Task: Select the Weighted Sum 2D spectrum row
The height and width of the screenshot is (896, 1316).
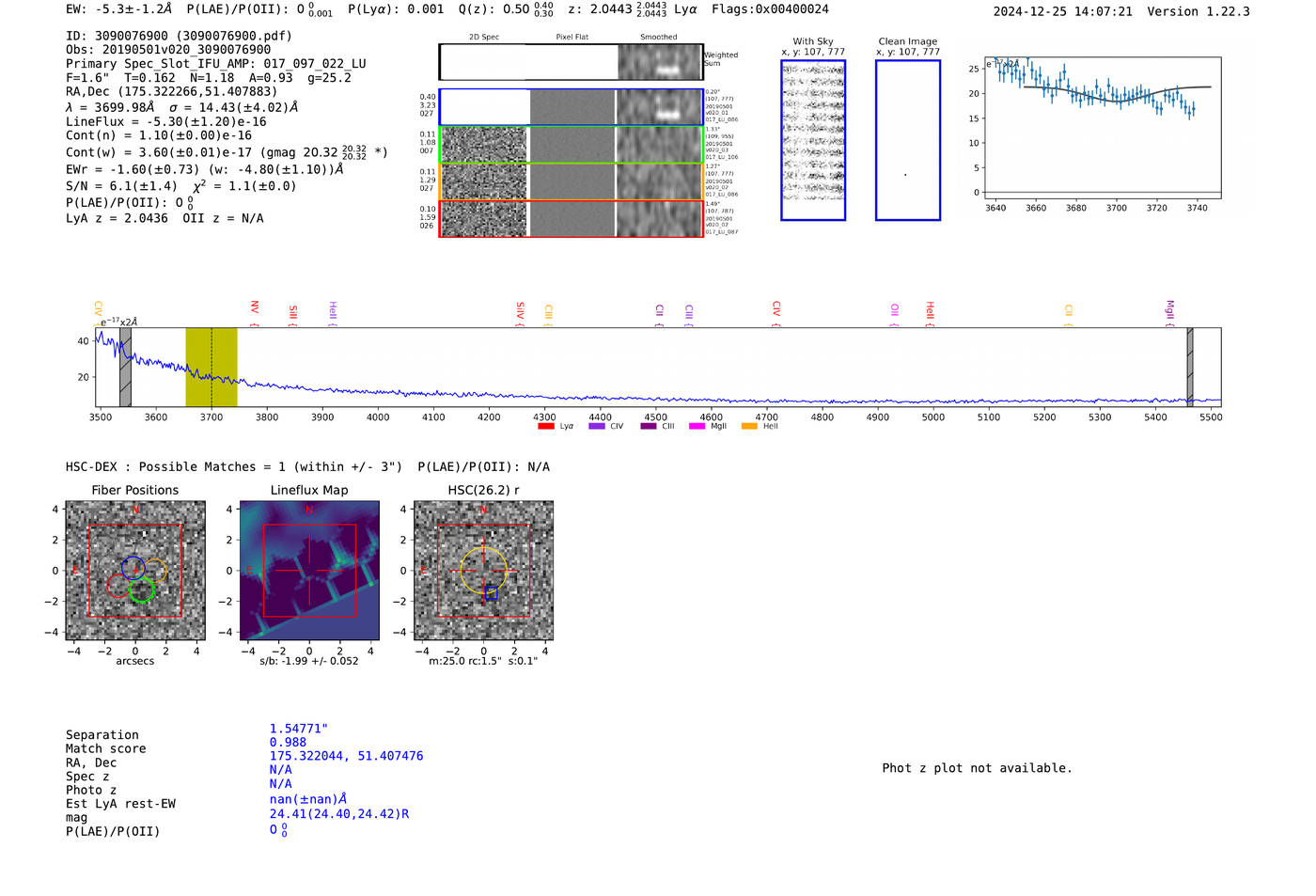Action: pos(571,62)
